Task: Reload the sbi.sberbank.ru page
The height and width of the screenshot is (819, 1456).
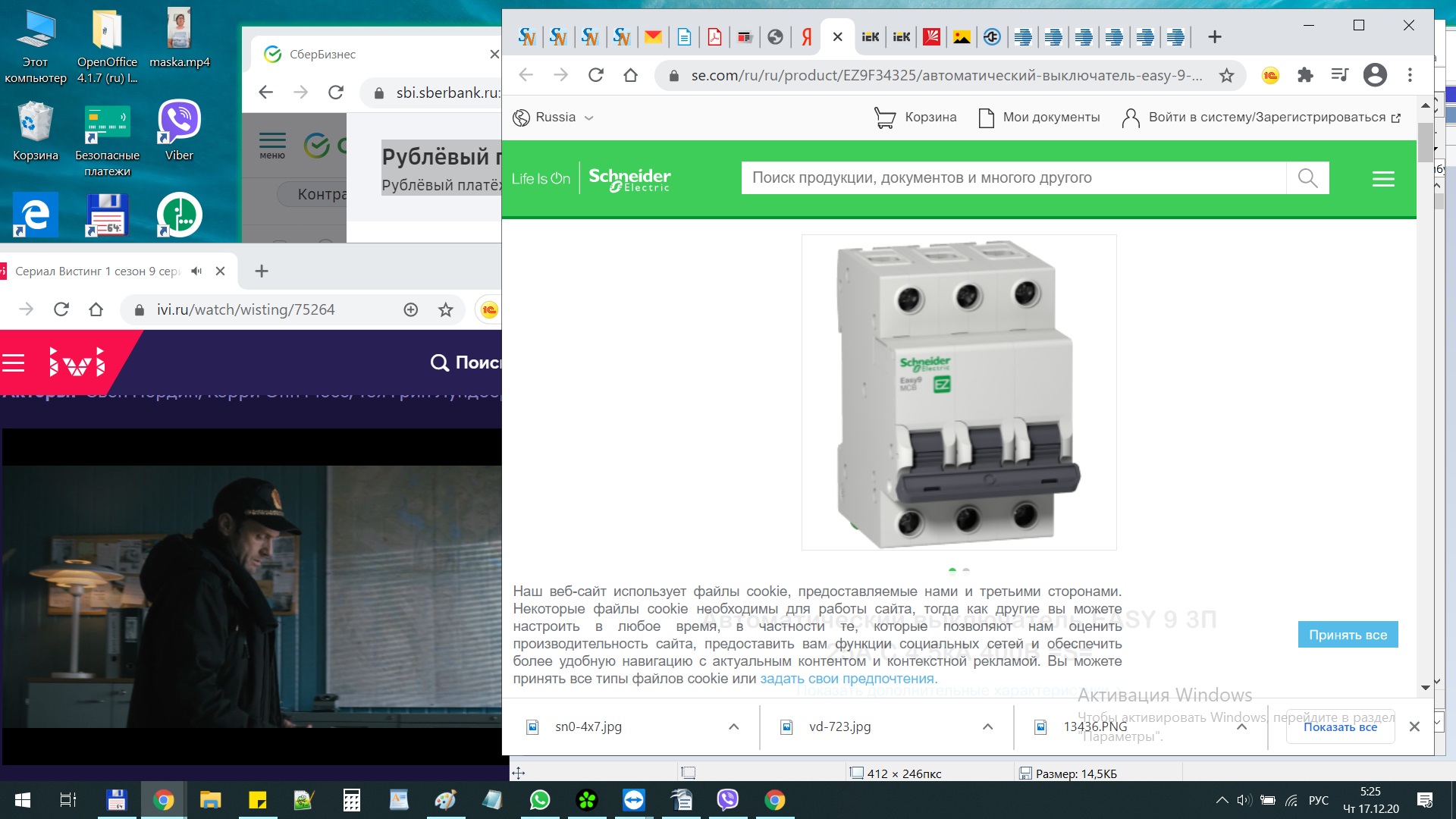Action: [336, 93]
